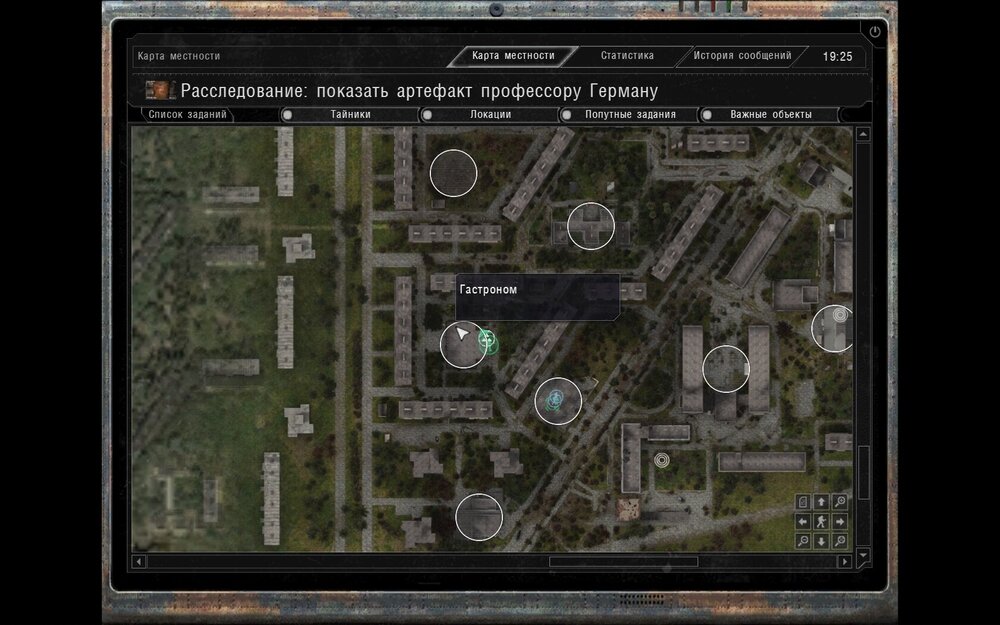Click the vertical scrollbar up arrow
Image resolution: width=1000 pixels, height=625 pixels.
coord(863,134)
